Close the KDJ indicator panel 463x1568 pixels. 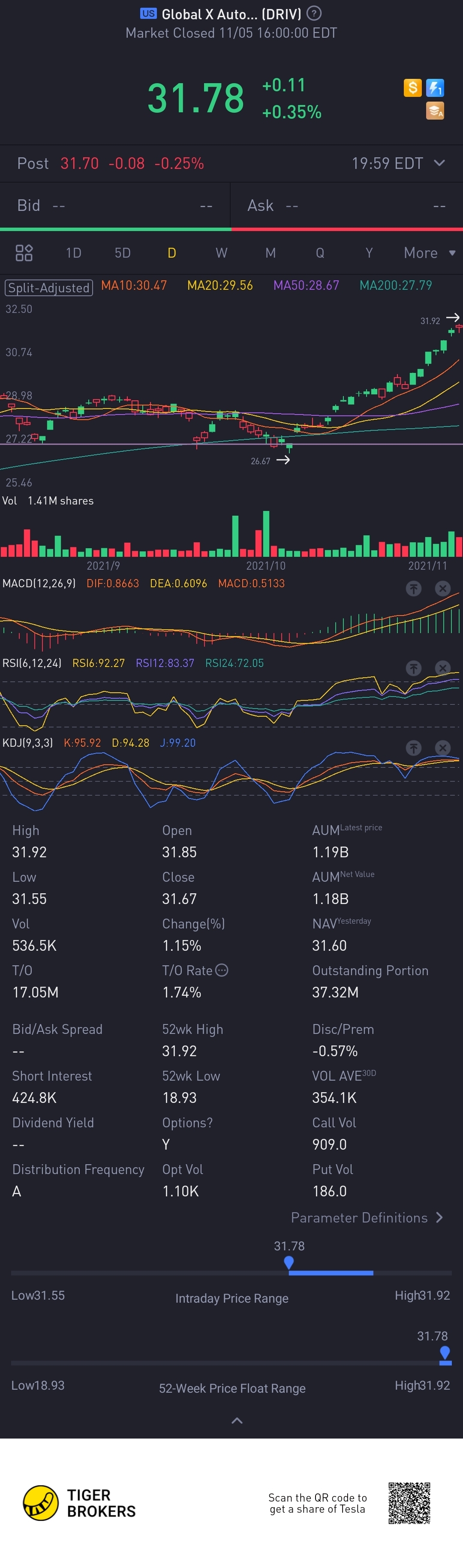click(443, 748)
